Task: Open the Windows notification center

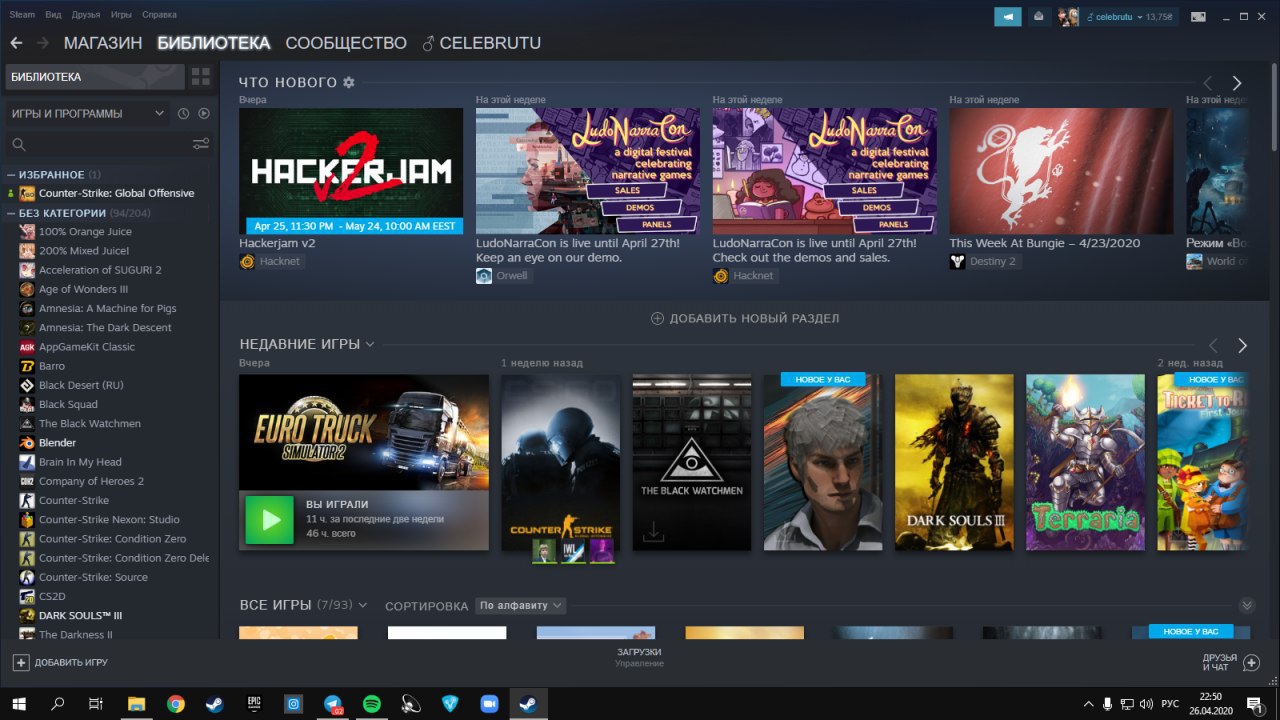Action: click(1254, 704)
